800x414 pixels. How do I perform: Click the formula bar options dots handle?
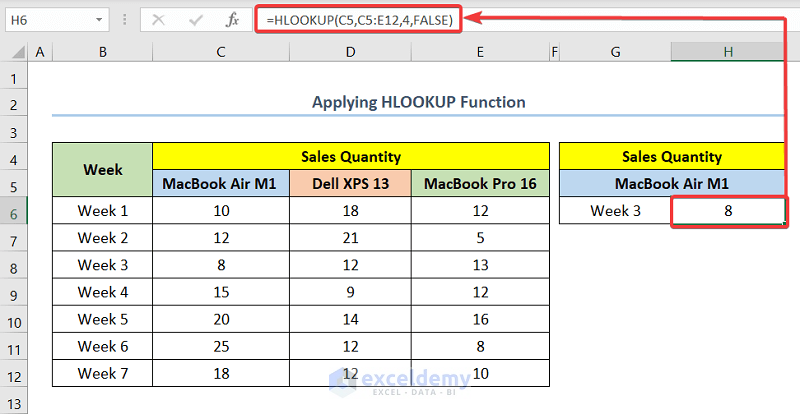point(125,20)
